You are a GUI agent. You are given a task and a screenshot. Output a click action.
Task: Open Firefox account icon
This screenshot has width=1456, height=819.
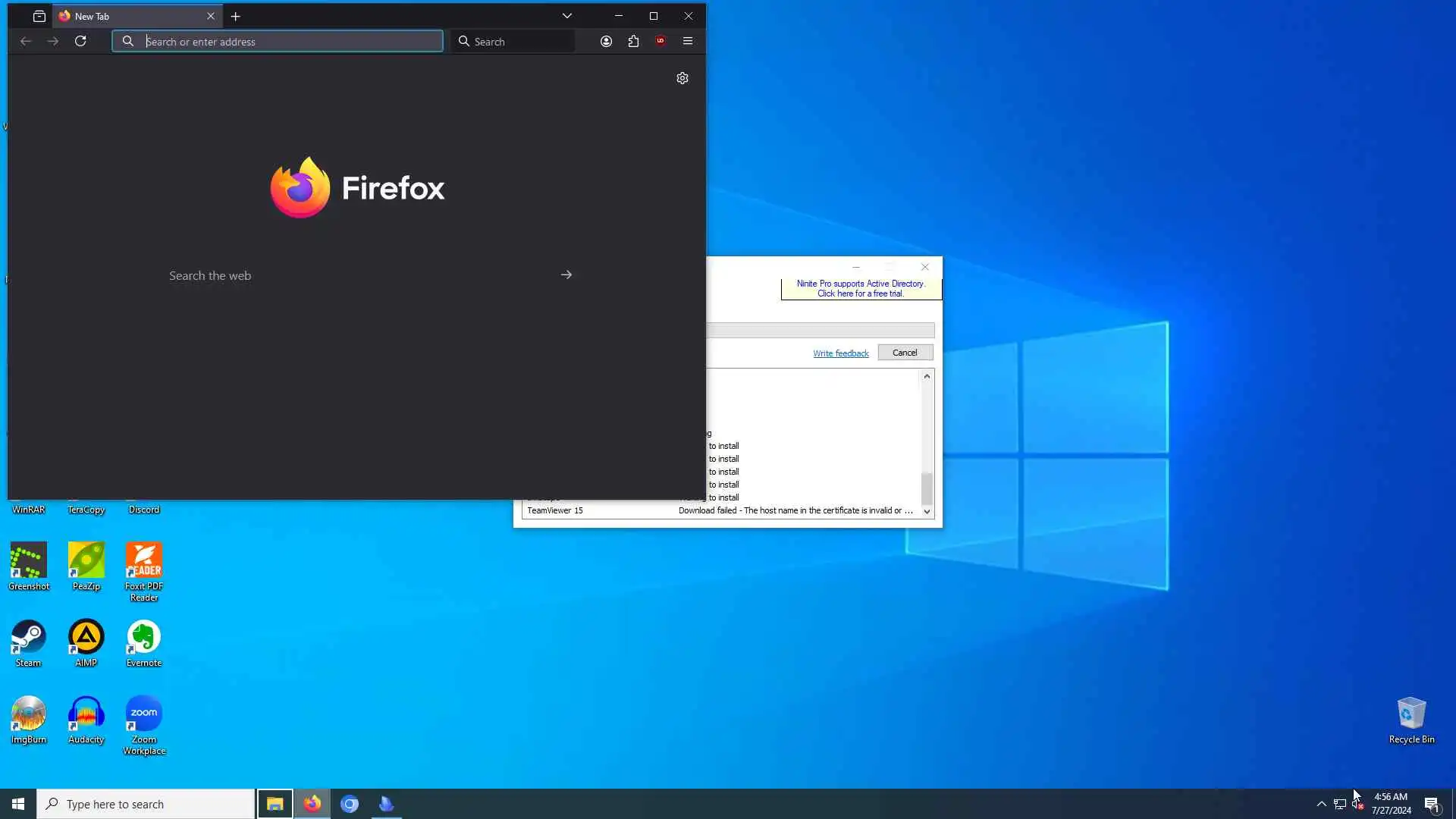(x=606, y=41)
